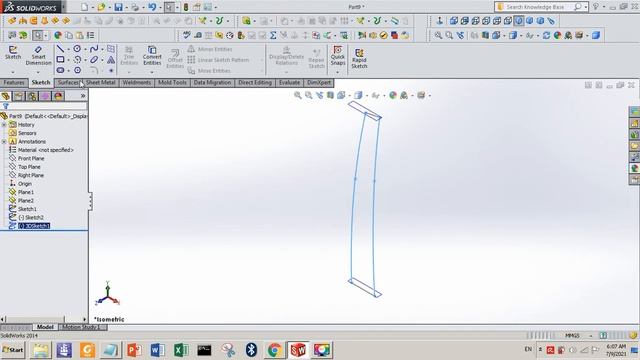Switch to the Sheet Metal tab
640x360 pixels.
coord(100,82)
